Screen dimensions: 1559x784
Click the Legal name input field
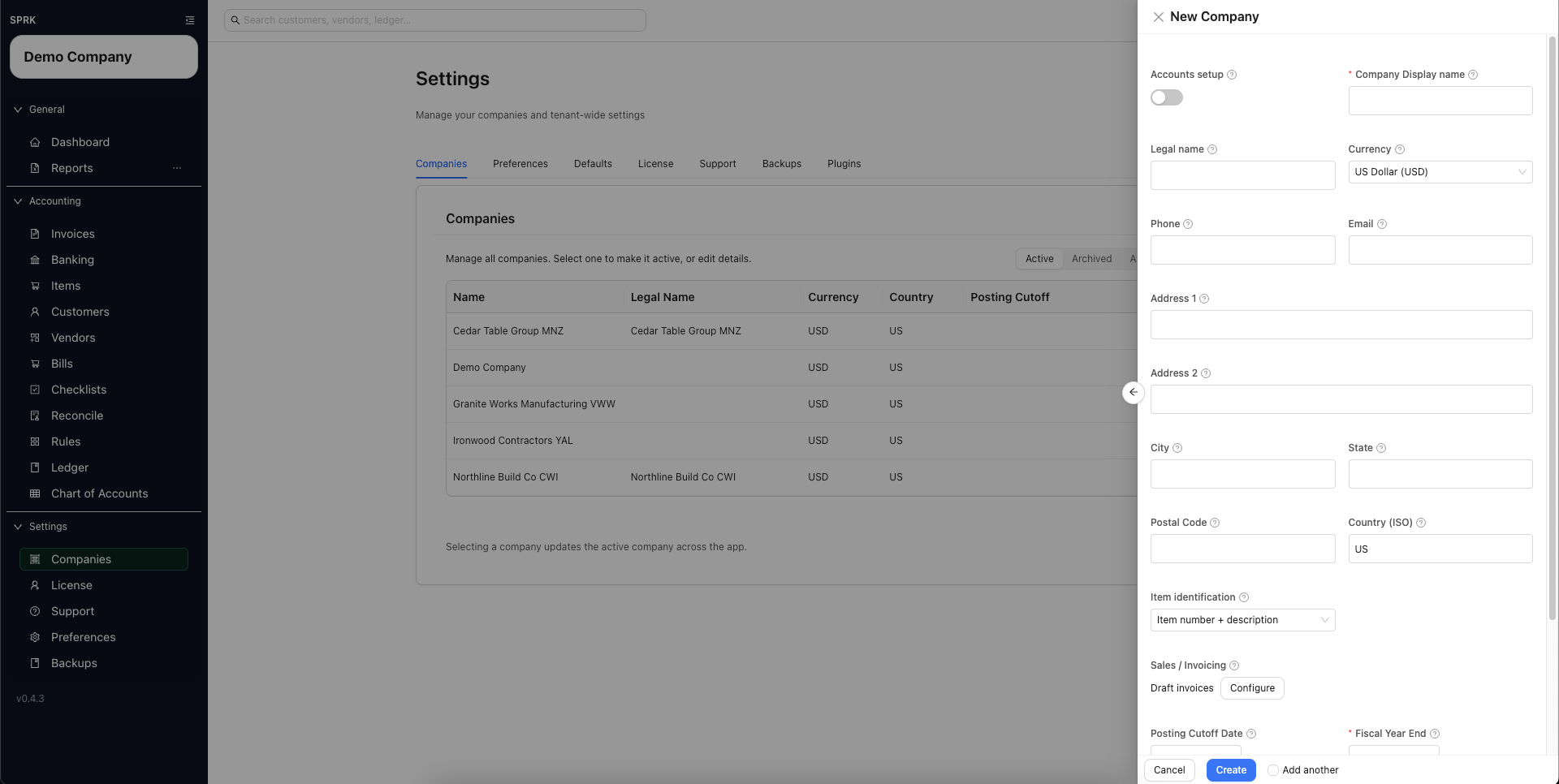(x=1242, y=175)
